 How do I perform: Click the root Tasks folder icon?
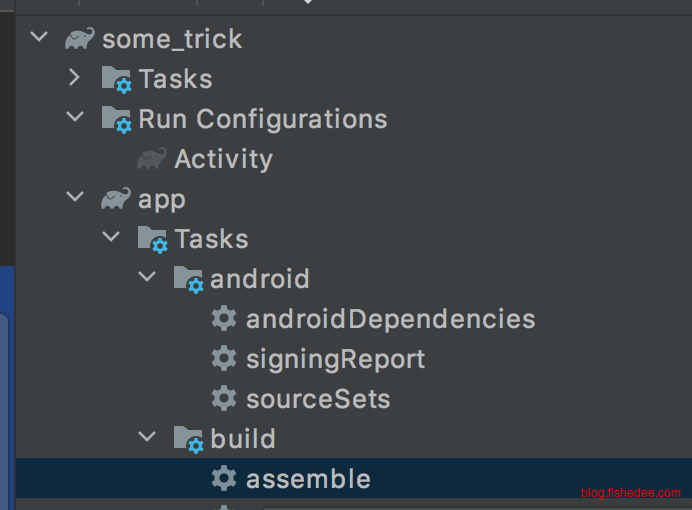pyautogui.click(x=117, y=79)
